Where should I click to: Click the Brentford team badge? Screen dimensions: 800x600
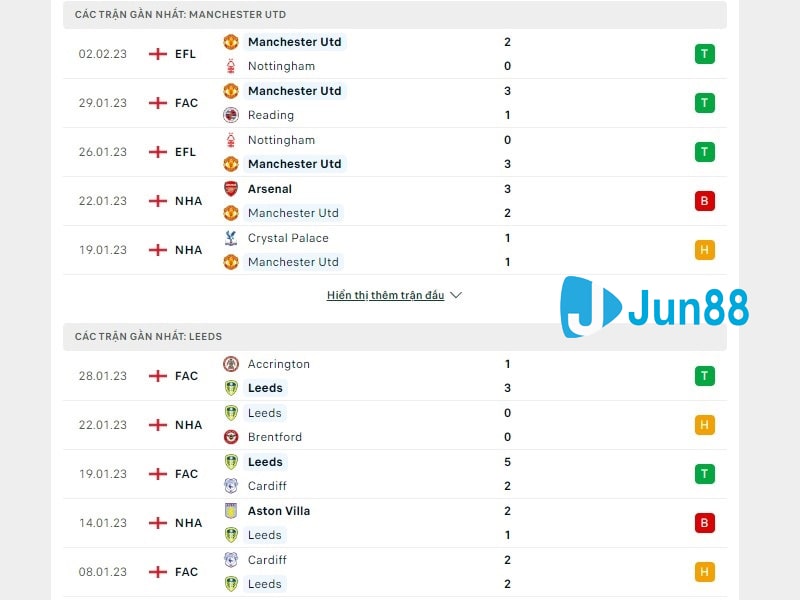(x=230, y=437)
